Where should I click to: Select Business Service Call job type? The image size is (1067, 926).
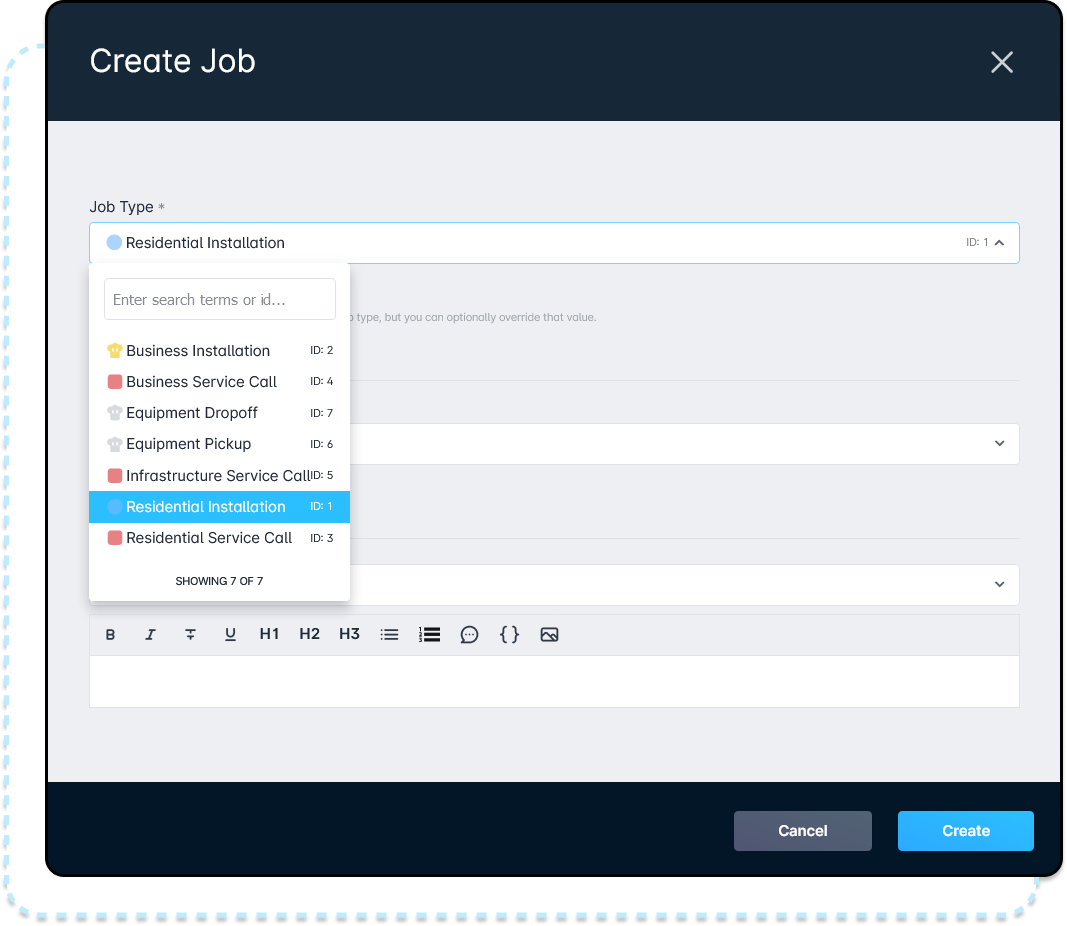point(220,382)
